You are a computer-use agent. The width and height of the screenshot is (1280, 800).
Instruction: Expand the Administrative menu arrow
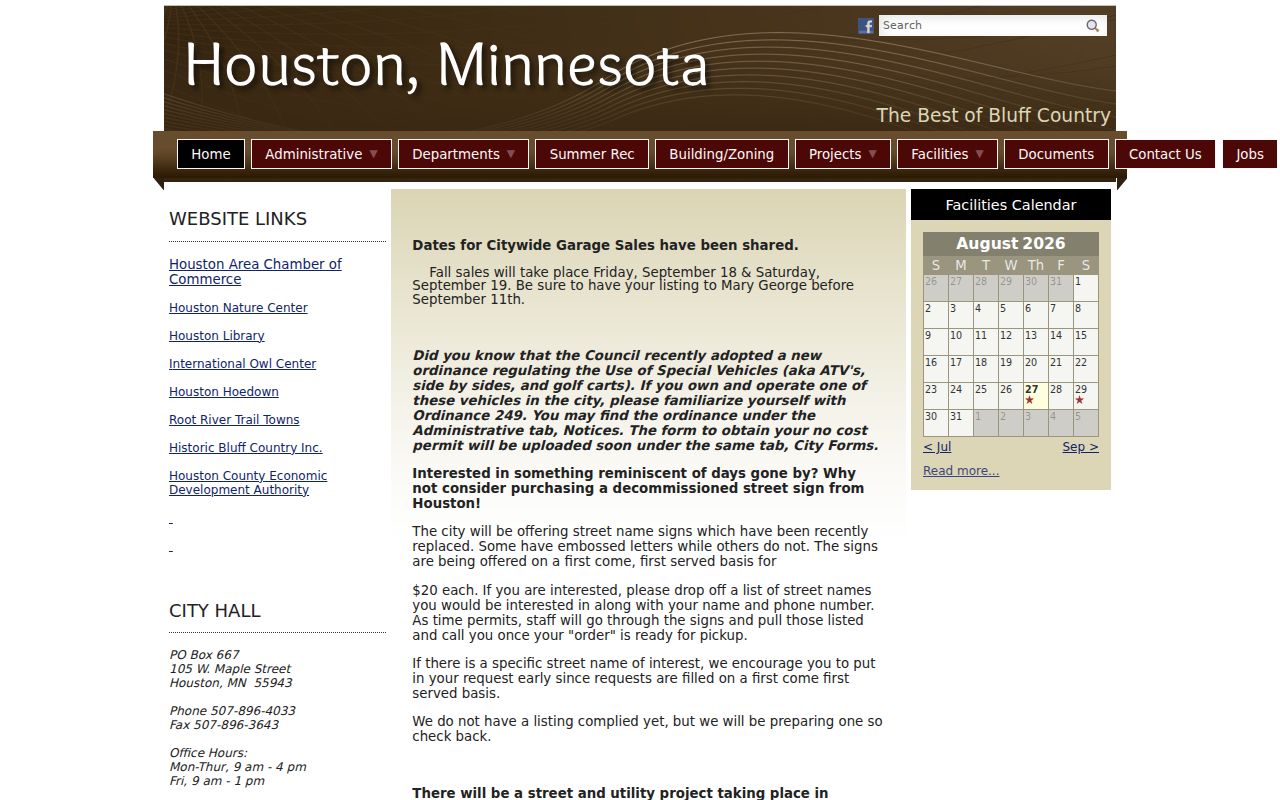[x=374, y=154]
